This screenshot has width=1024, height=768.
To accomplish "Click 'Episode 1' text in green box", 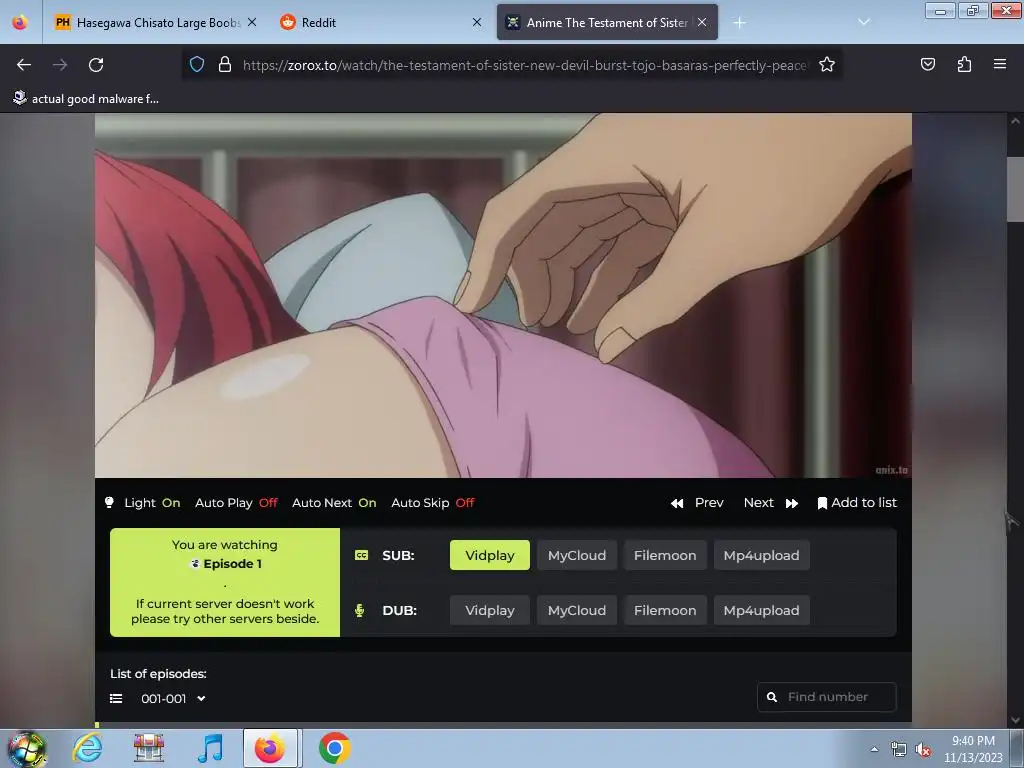I will (x=232, y=564).
